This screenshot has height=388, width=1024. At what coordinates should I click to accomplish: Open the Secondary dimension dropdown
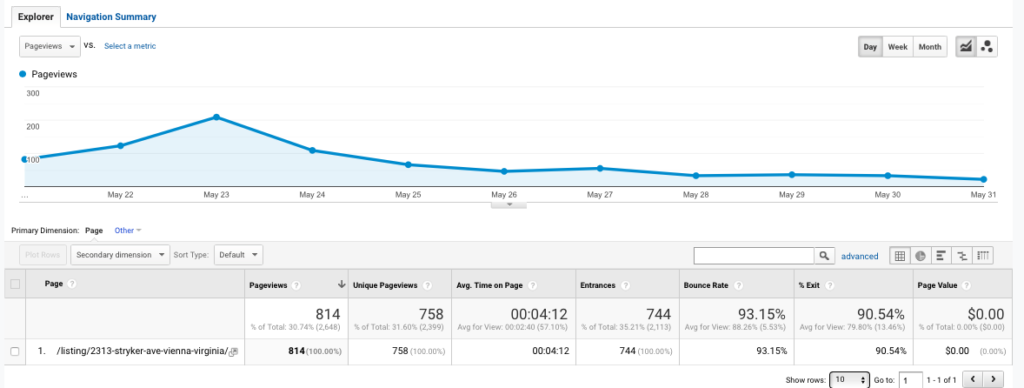120,255
